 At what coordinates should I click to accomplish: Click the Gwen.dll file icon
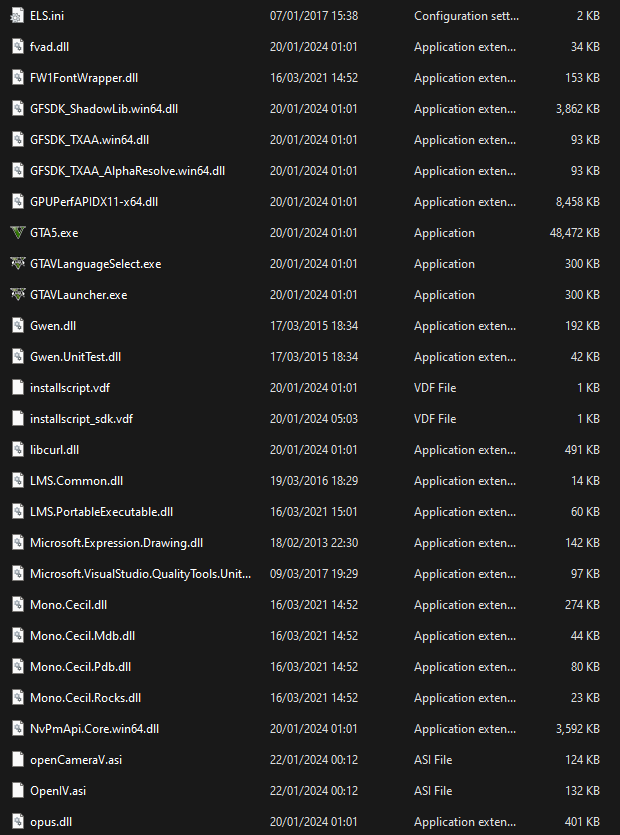(17, 326)
